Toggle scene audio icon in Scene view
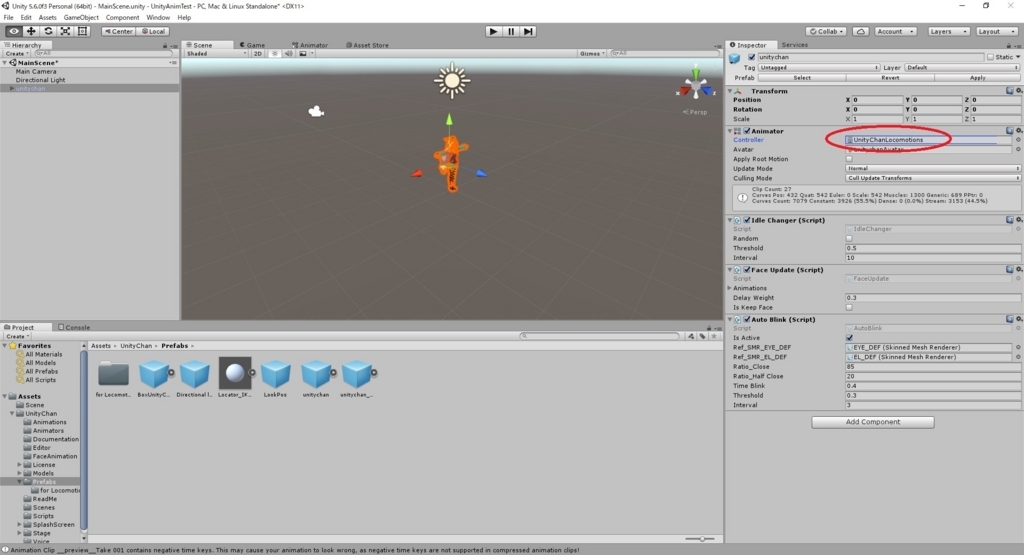The height and width of the screenshot is (555, 1024). point(289,54)
